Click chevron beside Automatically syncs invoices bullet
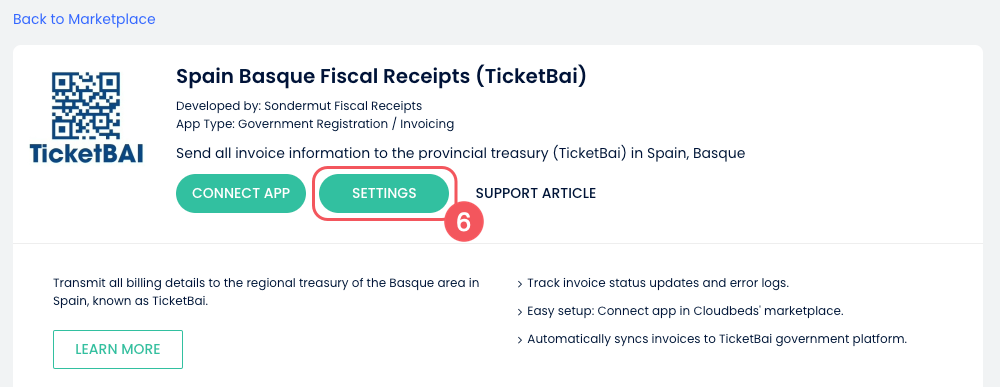 coord(520,340)
